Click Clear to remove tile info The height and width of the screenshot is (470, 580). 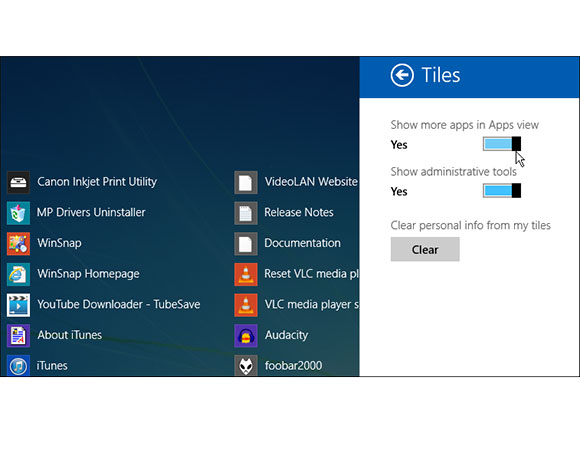point(425,250)
